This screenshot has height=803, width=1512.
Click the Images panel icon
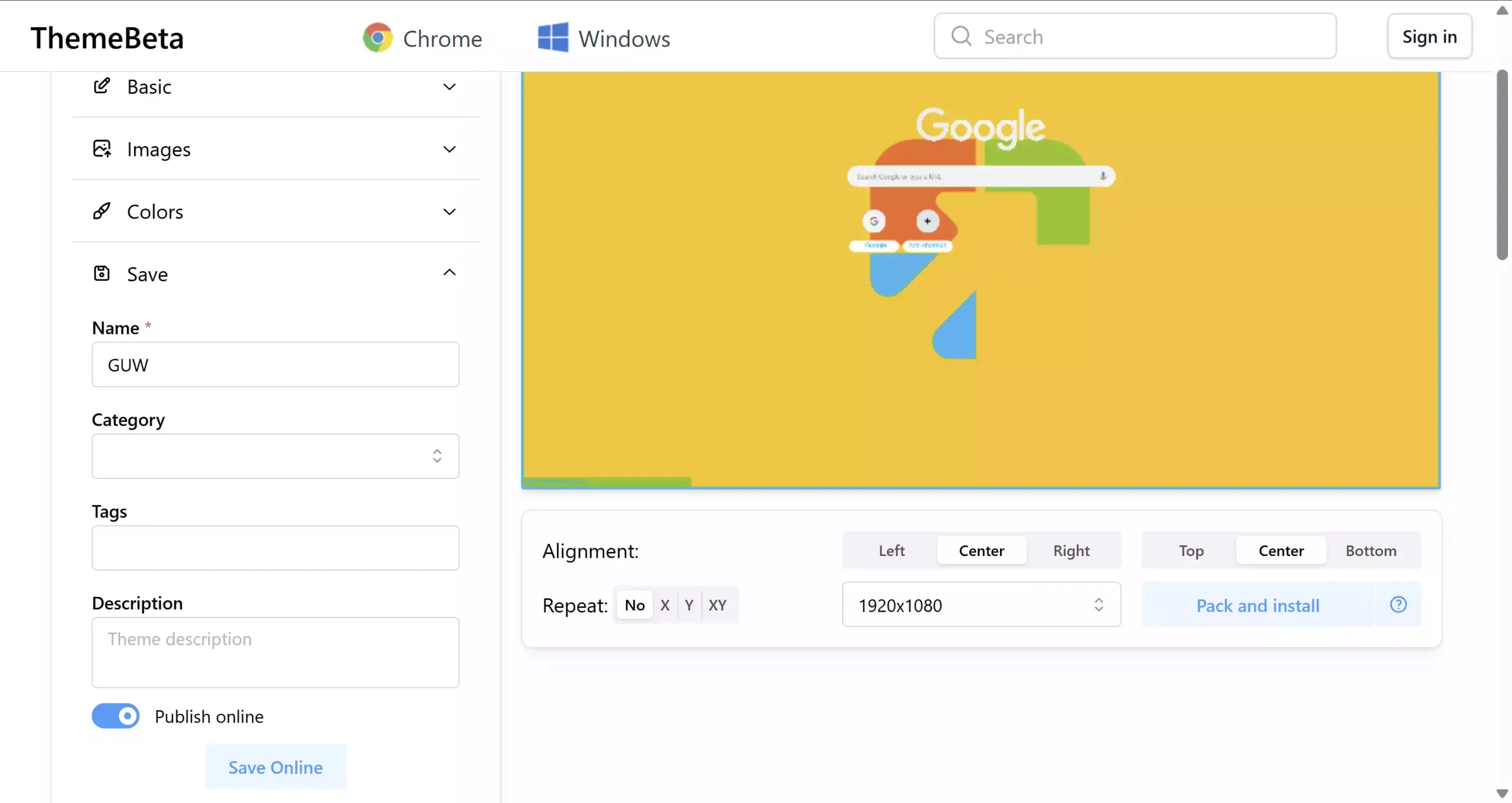click(102, 149)
